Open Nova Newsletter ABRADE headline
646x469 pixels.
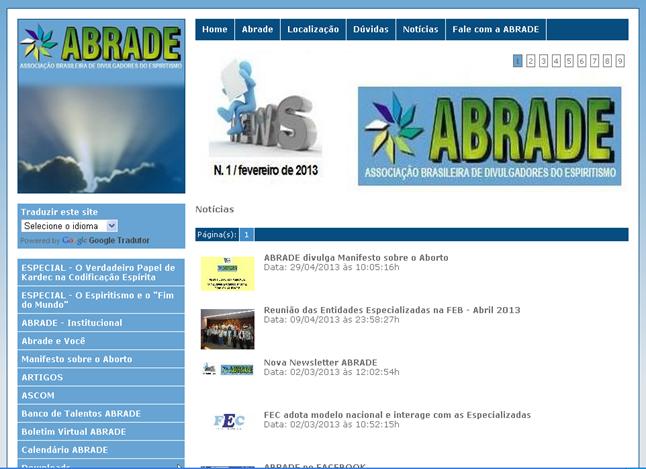tap(321, 362)
